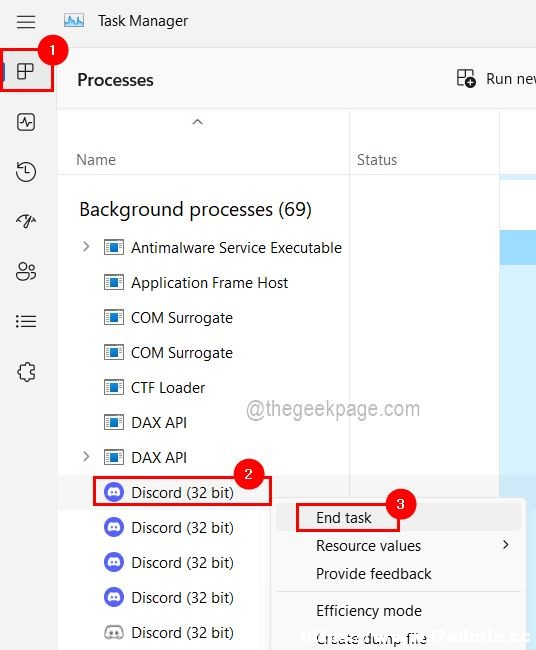Open the Startup apps sidebar icon

coord(26,221)
